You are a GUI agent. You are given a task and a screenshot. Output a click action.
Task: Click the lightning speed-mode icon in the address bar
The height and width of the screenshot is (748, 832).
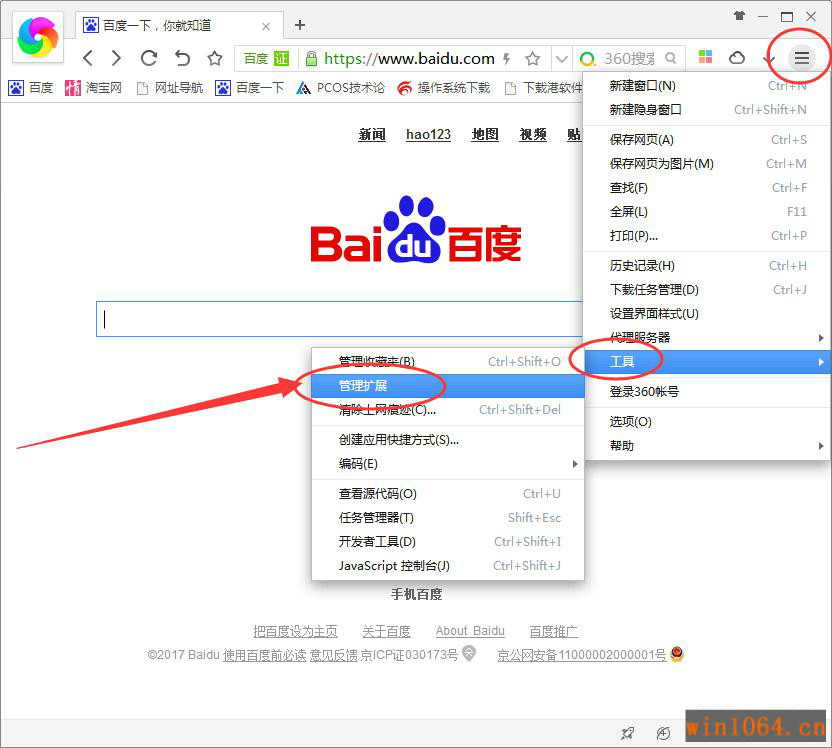tap(507, 58)
